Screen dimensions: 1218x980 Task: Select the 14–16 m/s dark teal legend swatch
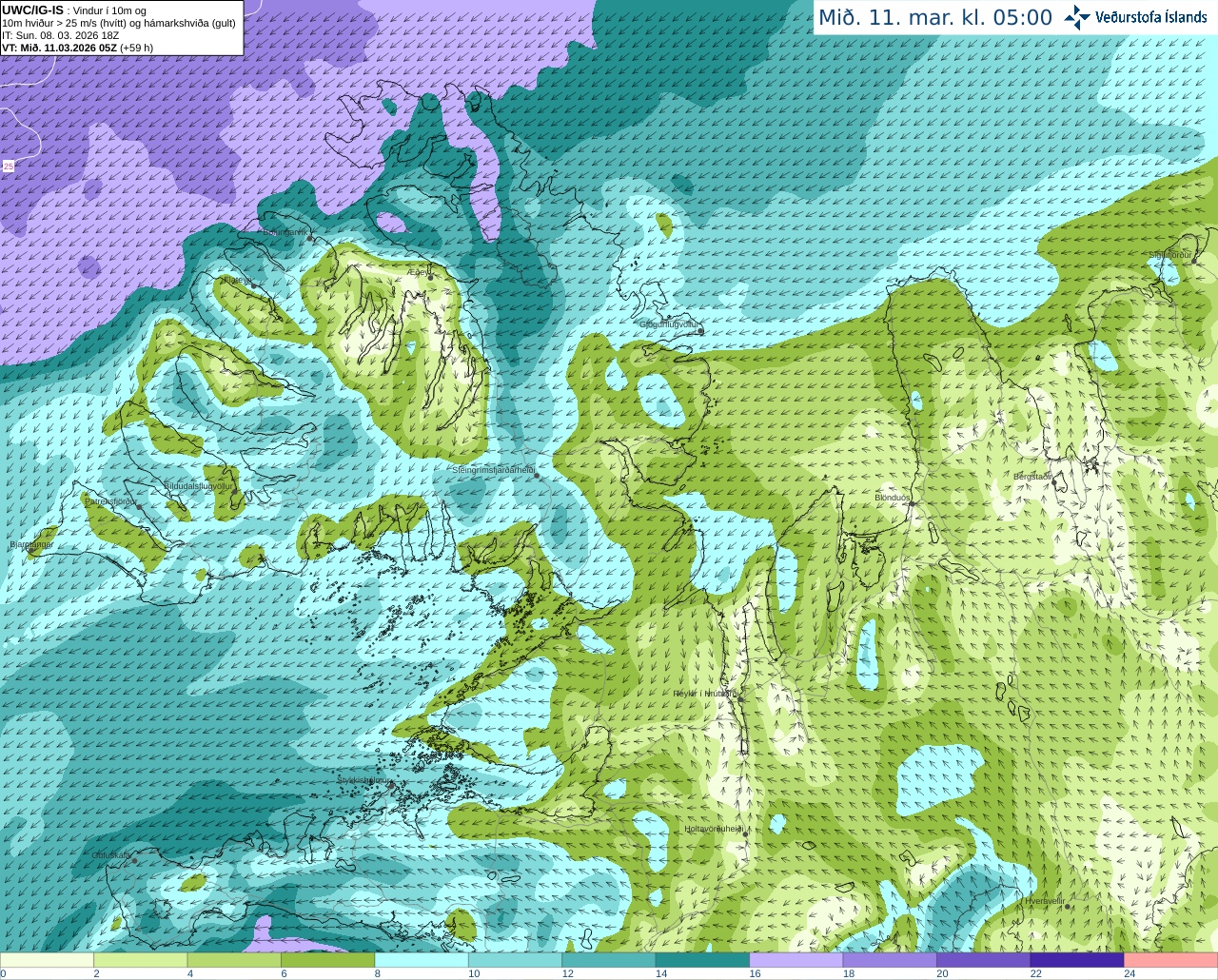(x=703, y=960)
